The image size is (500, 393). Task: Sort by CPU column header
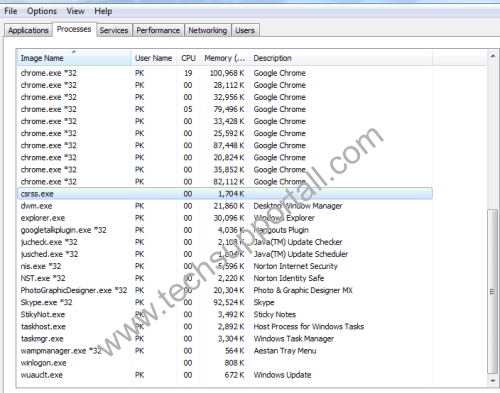(x=188, y=58)
